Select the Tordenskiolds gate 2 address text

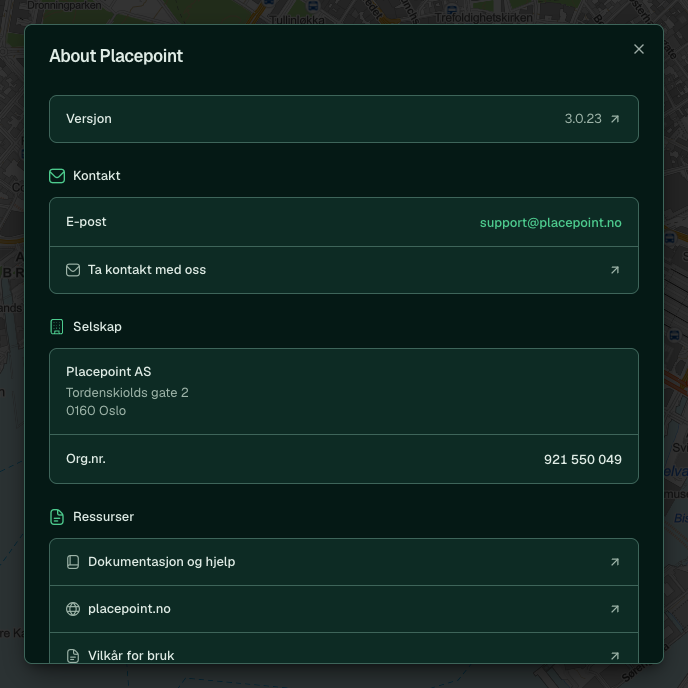[x=127, y=392]
